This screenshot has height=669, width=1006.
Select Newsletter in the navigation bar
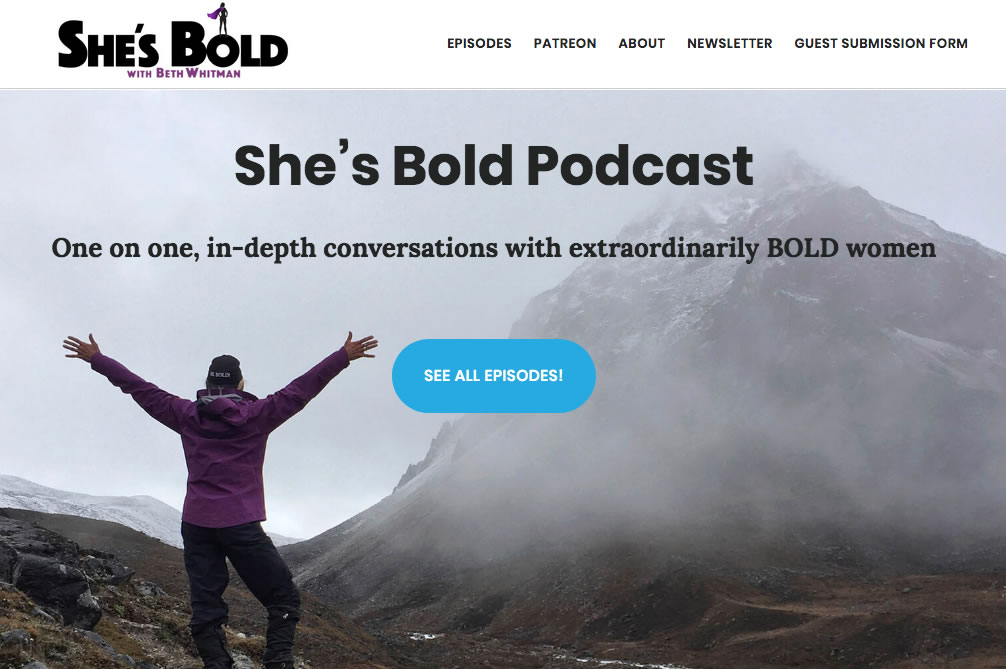[x=729, y=44]
